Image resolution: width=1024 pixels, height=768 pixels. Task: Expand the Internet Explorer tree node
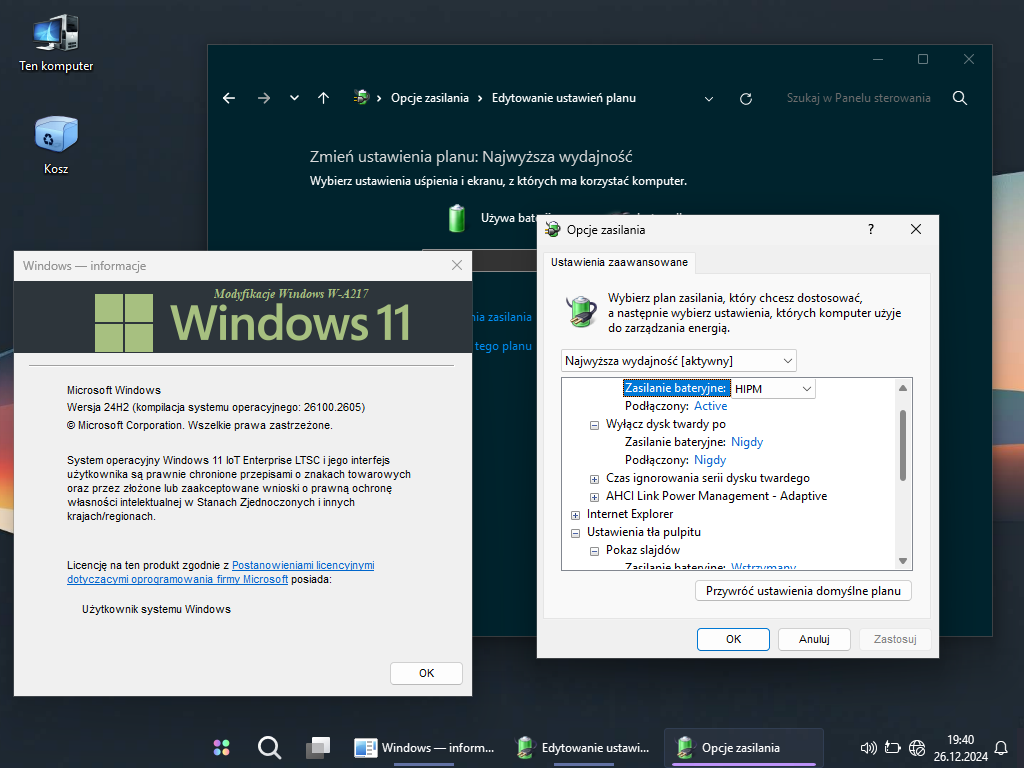coord(576,515)
